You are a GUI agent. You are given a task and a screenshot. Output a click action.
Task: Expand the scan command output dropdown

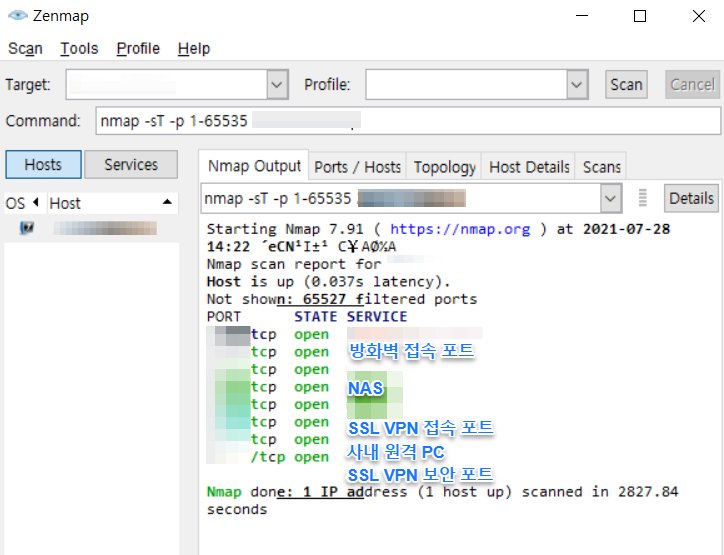point(610,199)
